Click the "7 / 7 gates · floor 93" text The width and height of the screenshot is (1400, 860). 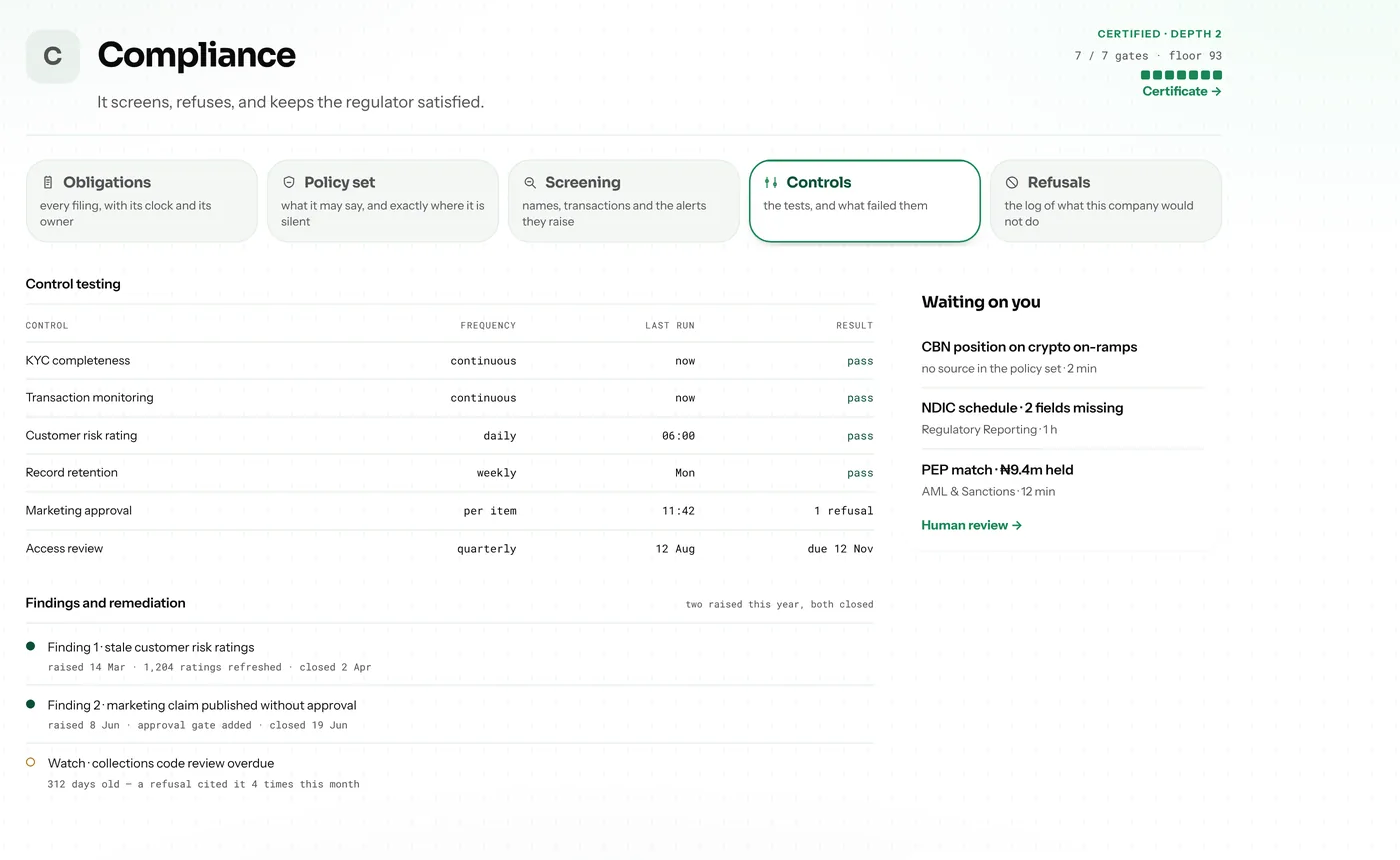point(1148,56)
